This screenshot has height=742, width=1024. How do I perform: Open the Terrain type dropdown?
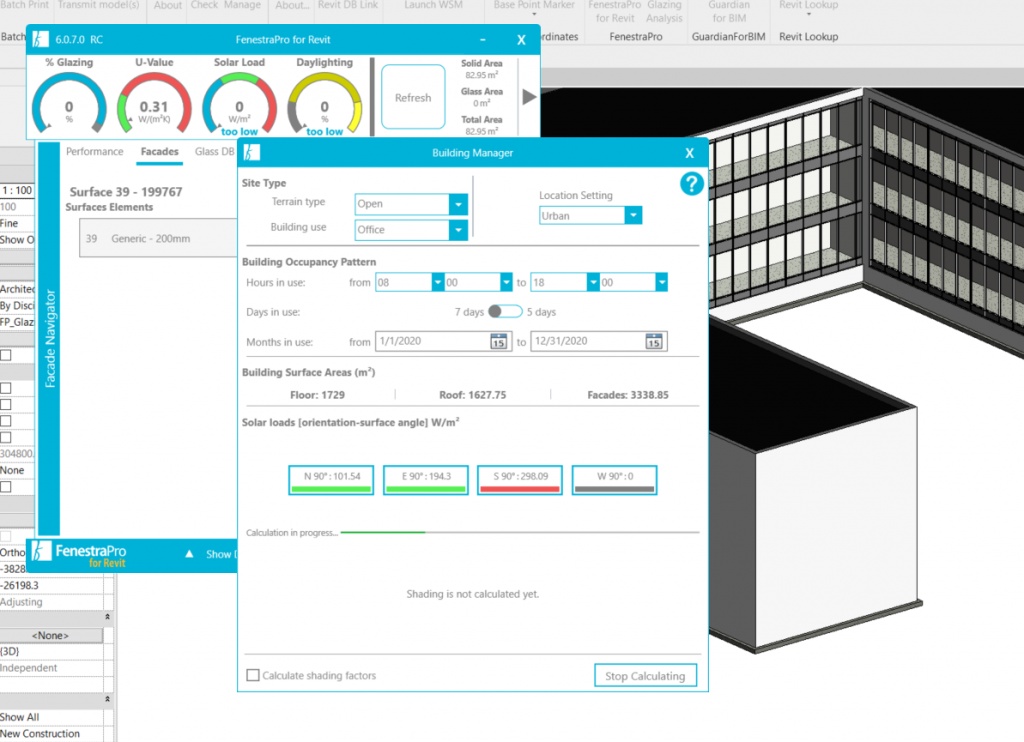point(458,204)
